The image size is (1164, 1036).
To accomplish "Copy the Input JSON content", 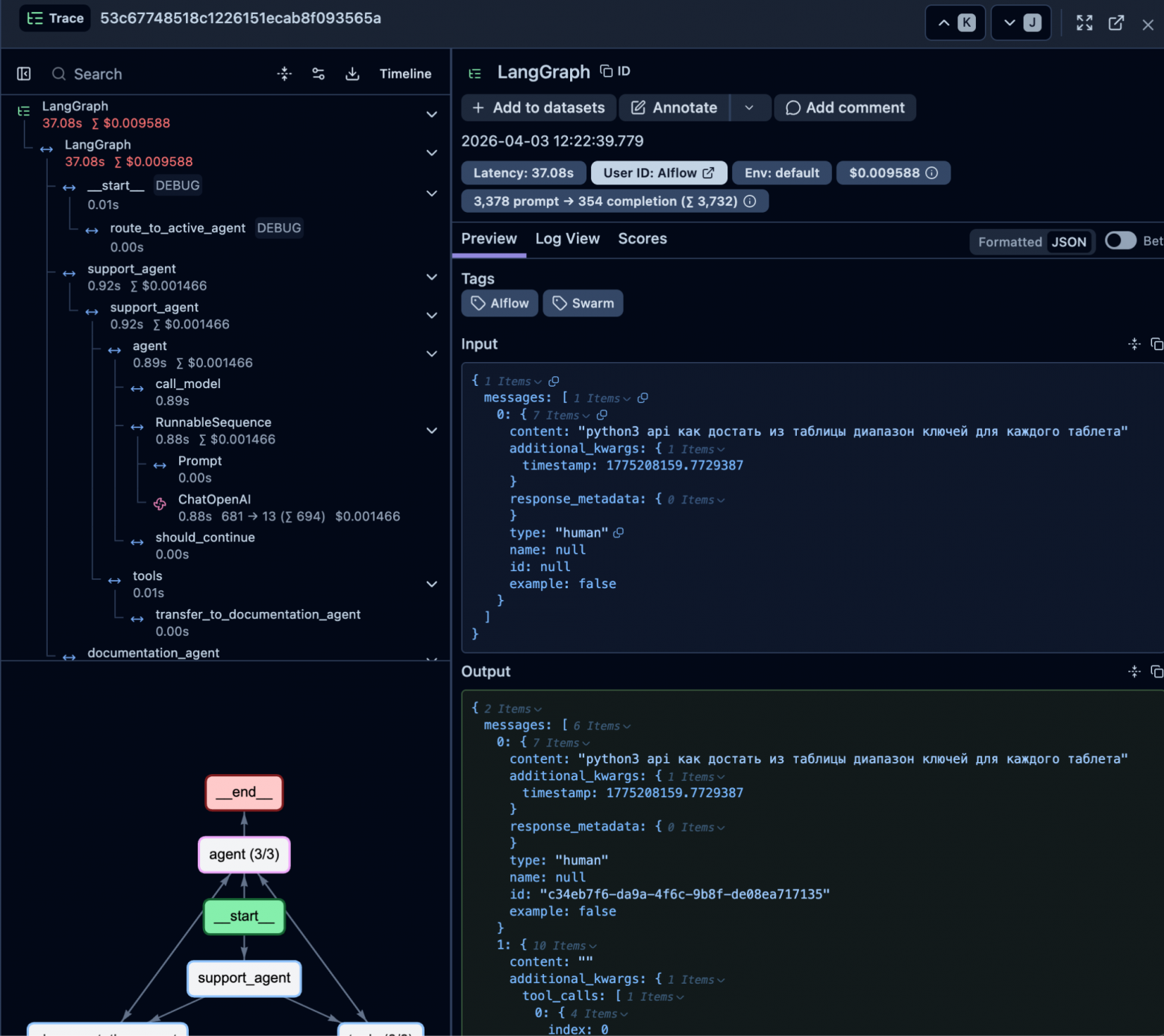I will click(x=1156, y=344).
